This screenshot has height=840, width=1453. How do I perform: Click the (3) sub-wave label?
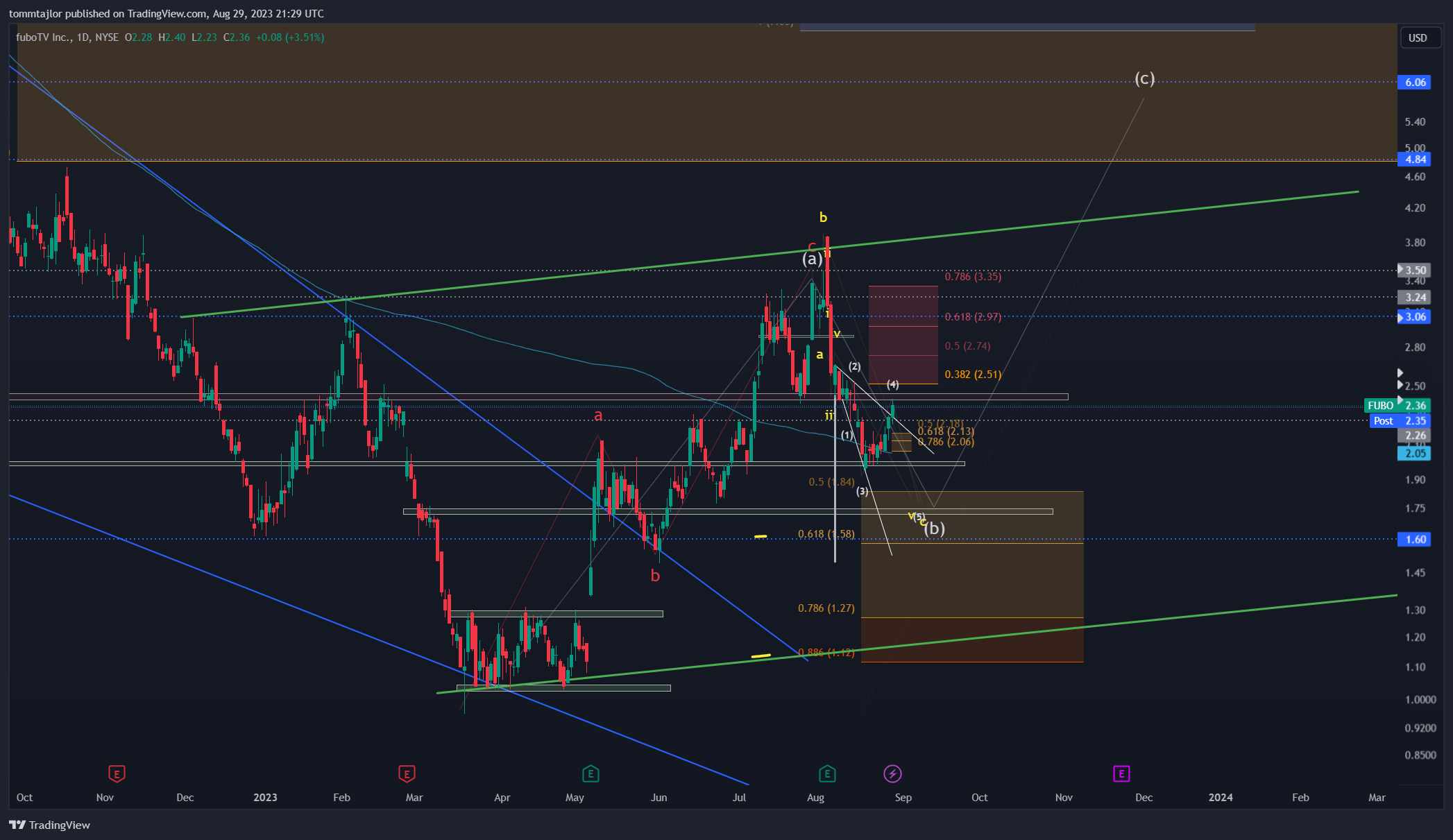862,491
